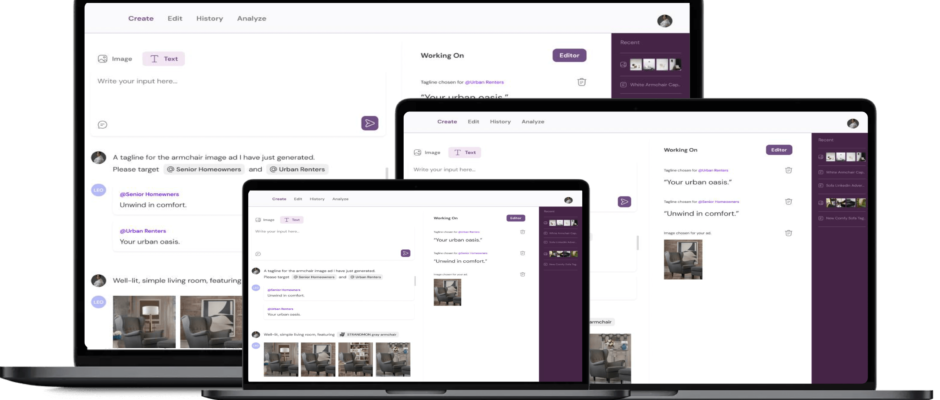Delete Urban Renters tagline on small front laptop

522,232
